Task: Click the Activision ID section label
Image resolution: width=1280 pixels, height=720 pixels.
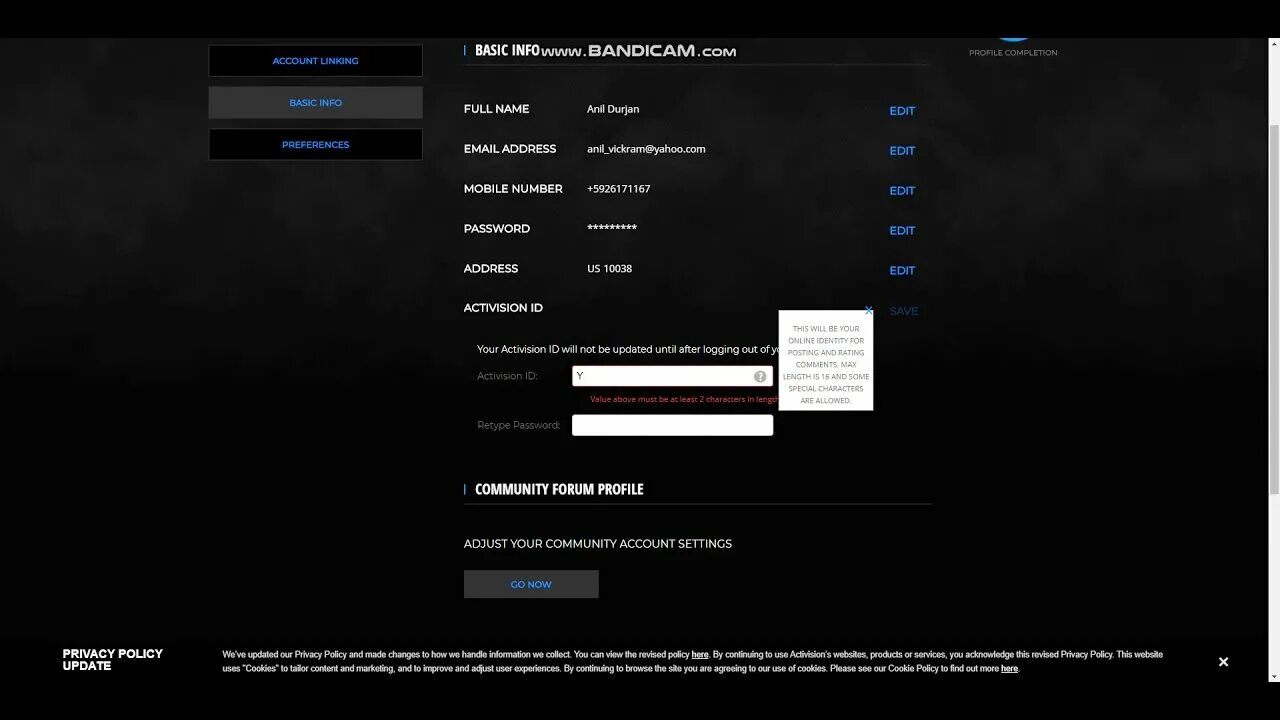Action: click(x=503, y=308)
